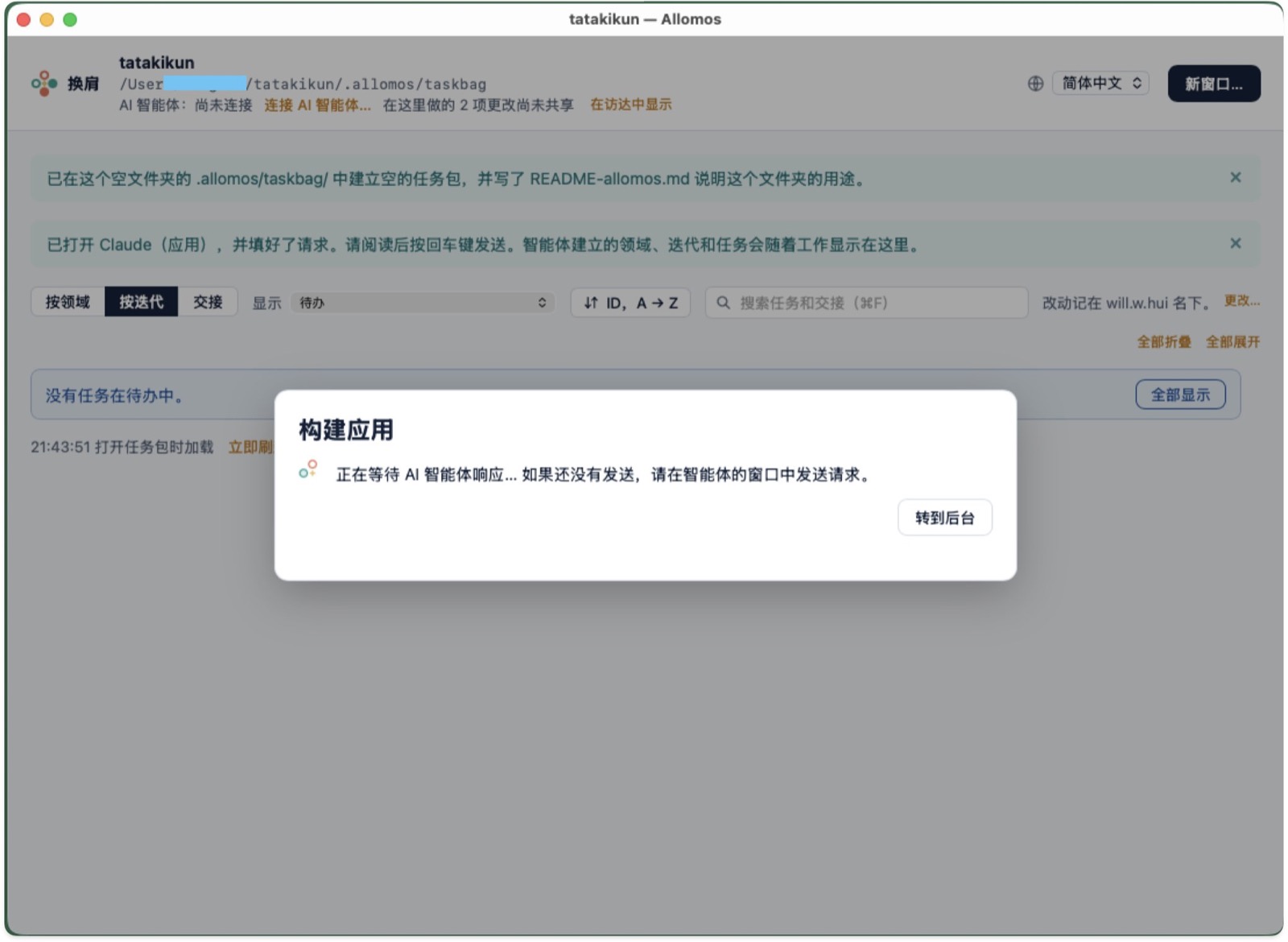Click the .allomos/taskbag folder path text
1288x942 pixels.
click(303, 84)
